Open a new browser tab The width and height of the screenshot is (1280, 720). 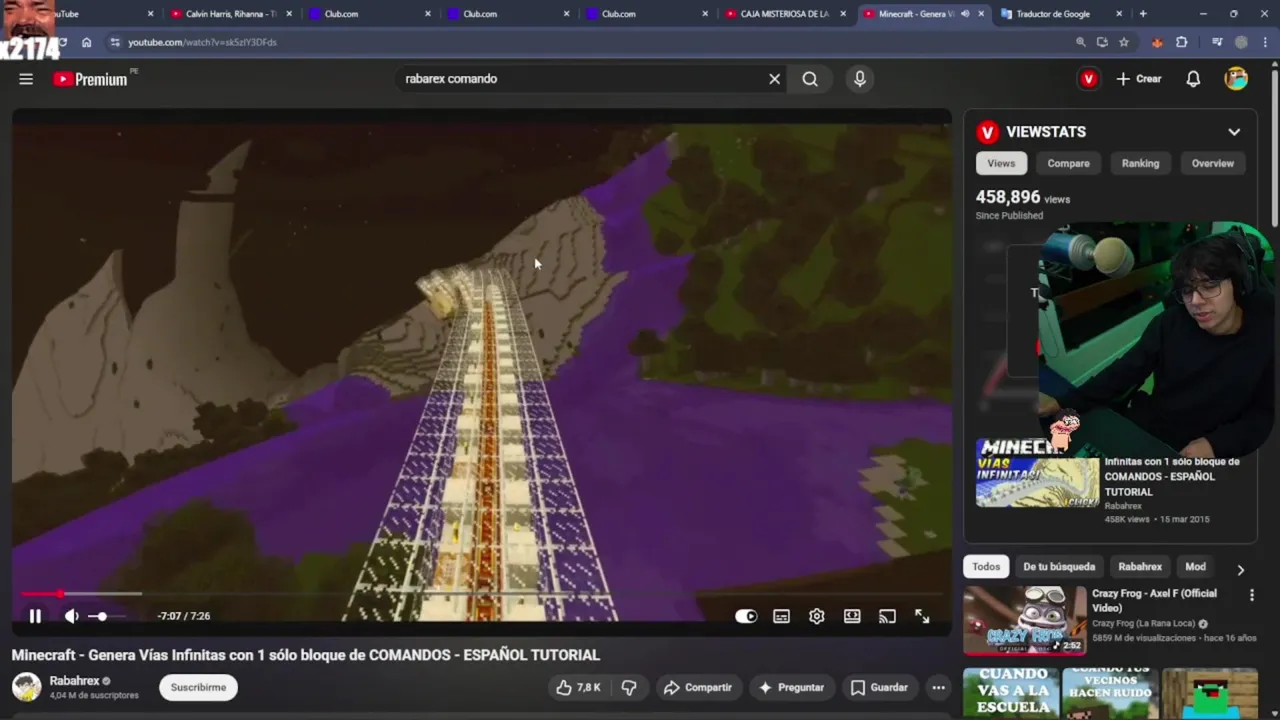[x=1143, y=14]
